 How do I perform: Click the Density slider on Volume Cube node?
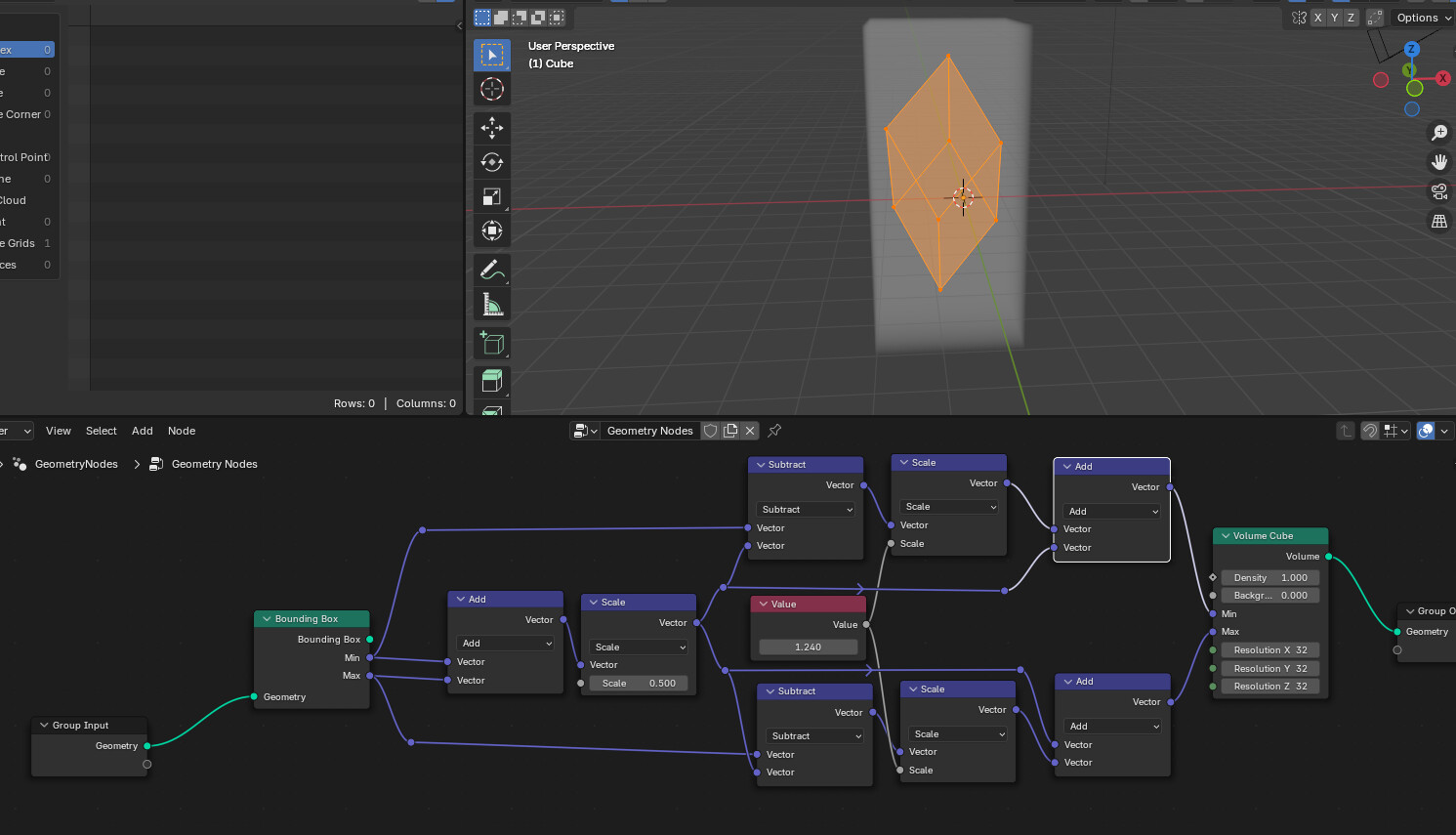(x=1269, y=577)
